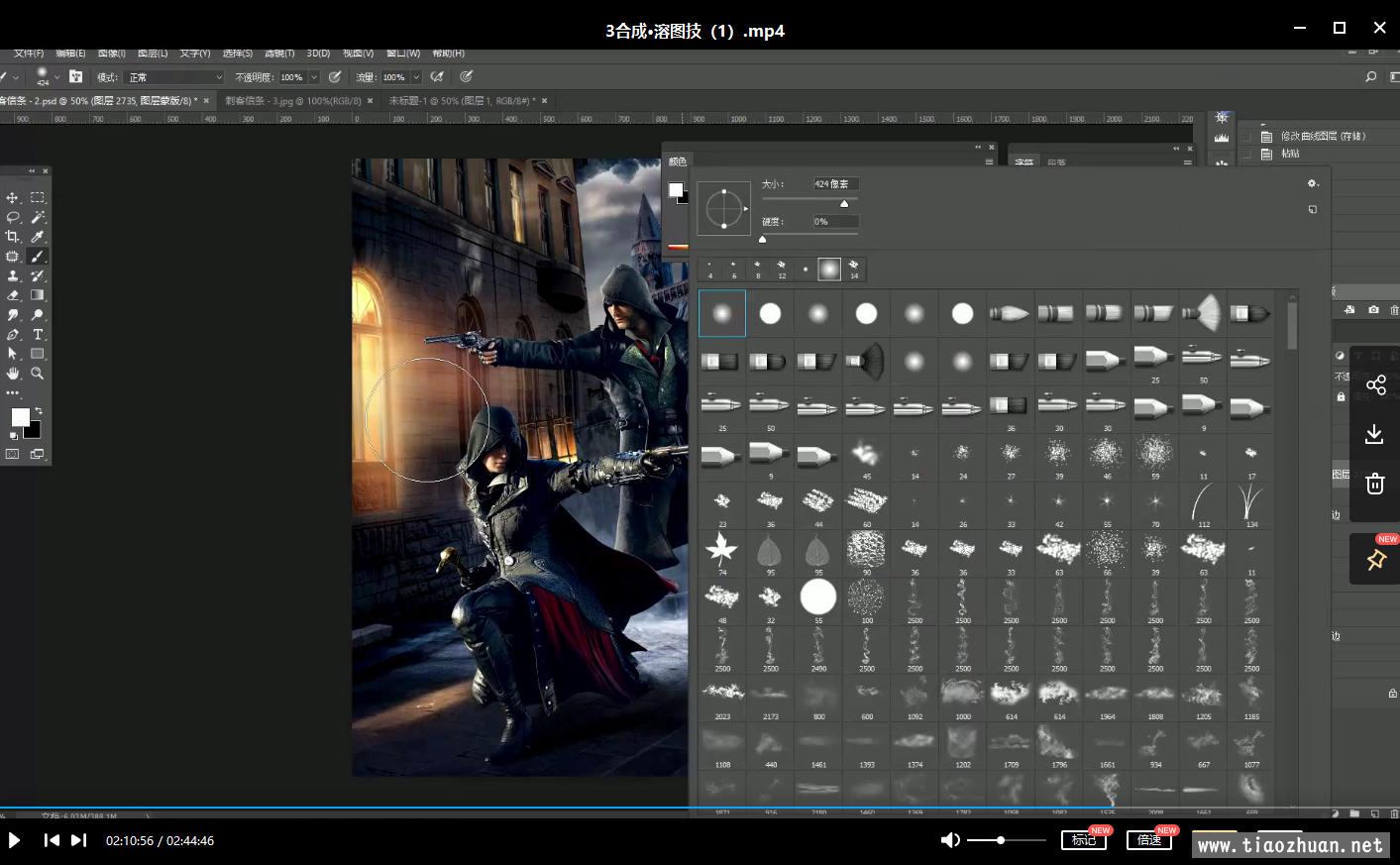Open the 文件(F) menu
Screen dimensions: 1400x865
tap(29, 54)
